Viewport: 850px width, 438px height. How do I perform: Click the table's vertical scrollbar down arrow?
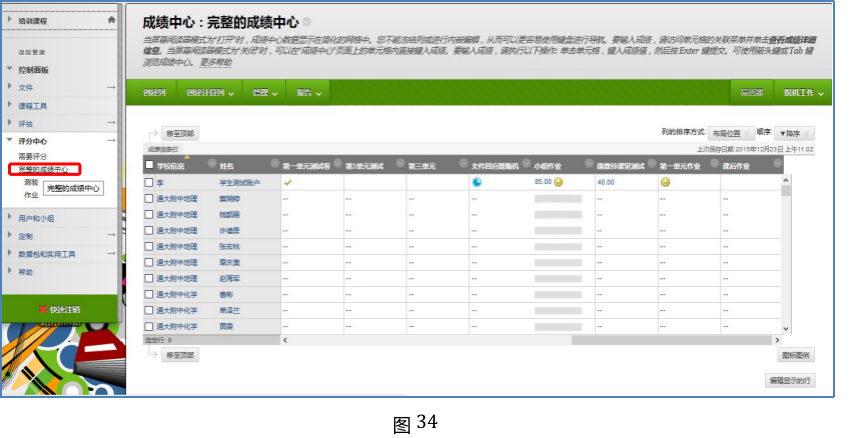pos(786,328)
